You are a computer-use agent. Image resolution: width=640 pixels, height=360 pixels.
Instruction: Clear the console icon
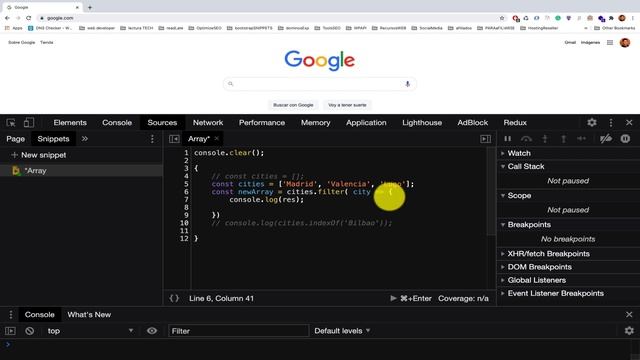(29, 331)
